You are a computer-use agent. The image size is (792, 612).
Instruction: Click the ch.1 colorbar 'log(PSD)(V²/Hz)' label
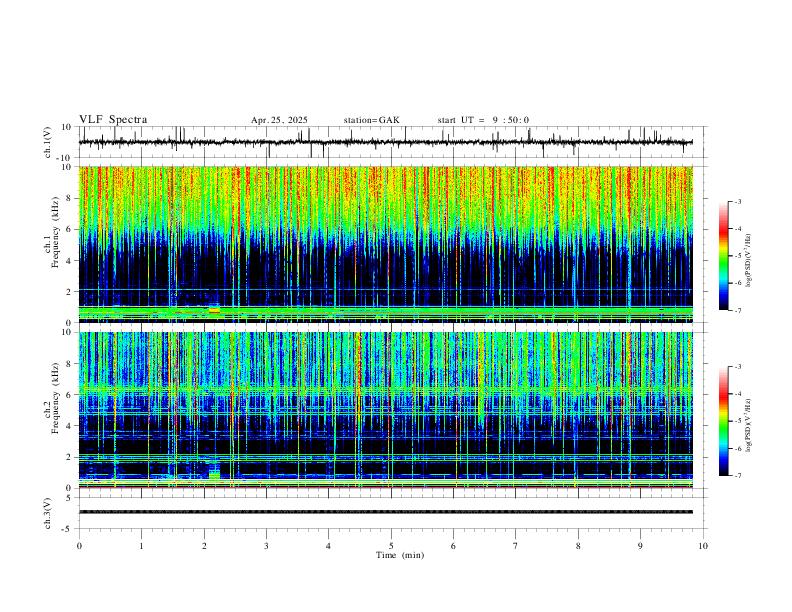pyautogui.click(x=748, y=260)
